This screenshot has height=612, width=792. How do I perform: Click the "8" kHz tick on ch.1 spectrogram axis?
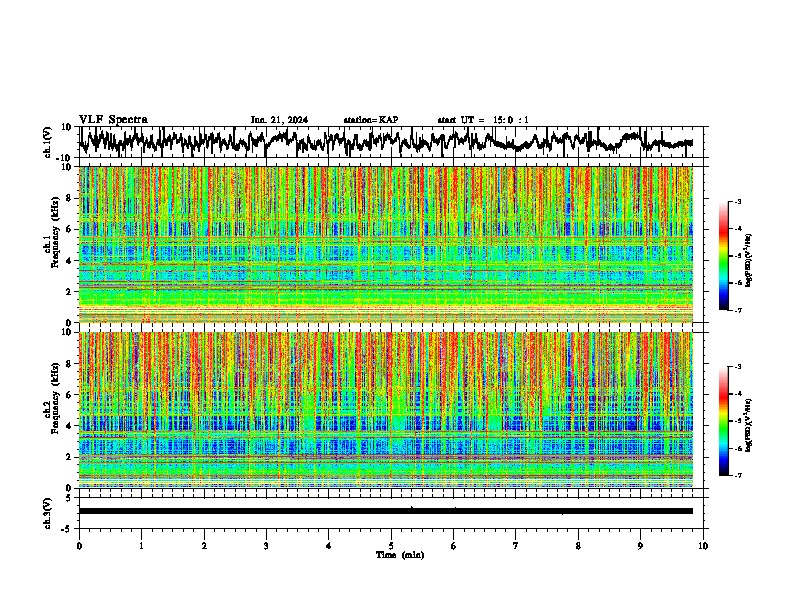pos(69,198)
